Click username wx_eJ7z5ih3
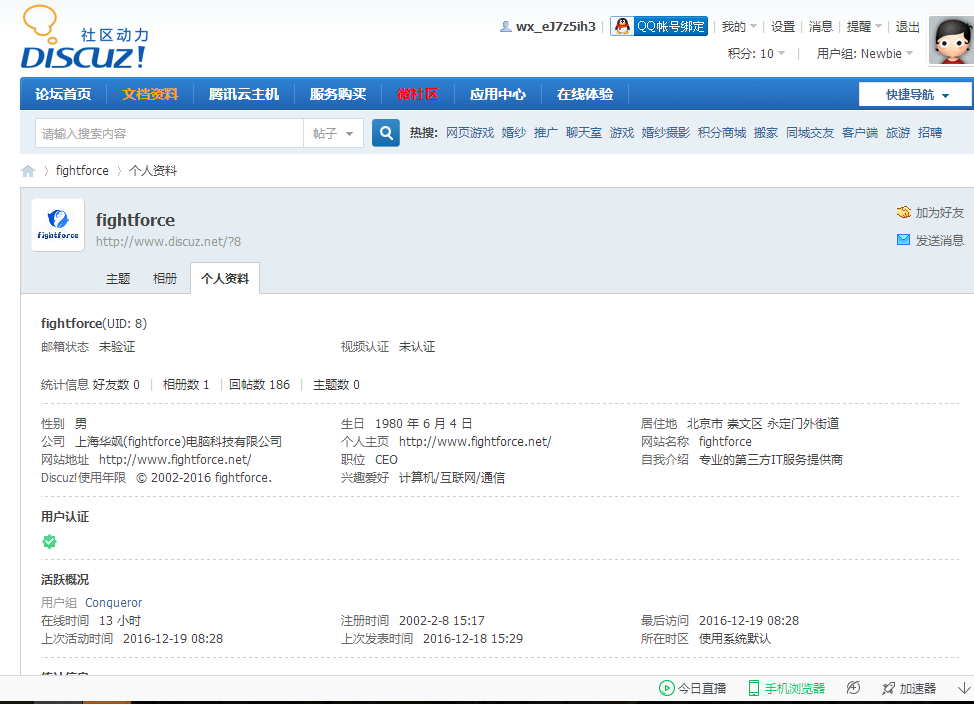This screenshot has height=704, width=974. 555,27
